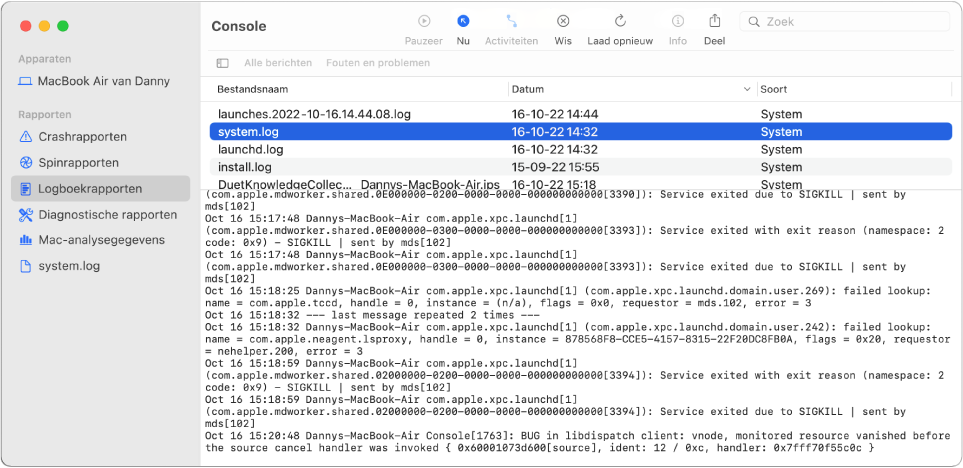The height and width of the screenshot is (468, 963).
Task: Sort by the Datum column header
Action: click(x=528, y=89)
